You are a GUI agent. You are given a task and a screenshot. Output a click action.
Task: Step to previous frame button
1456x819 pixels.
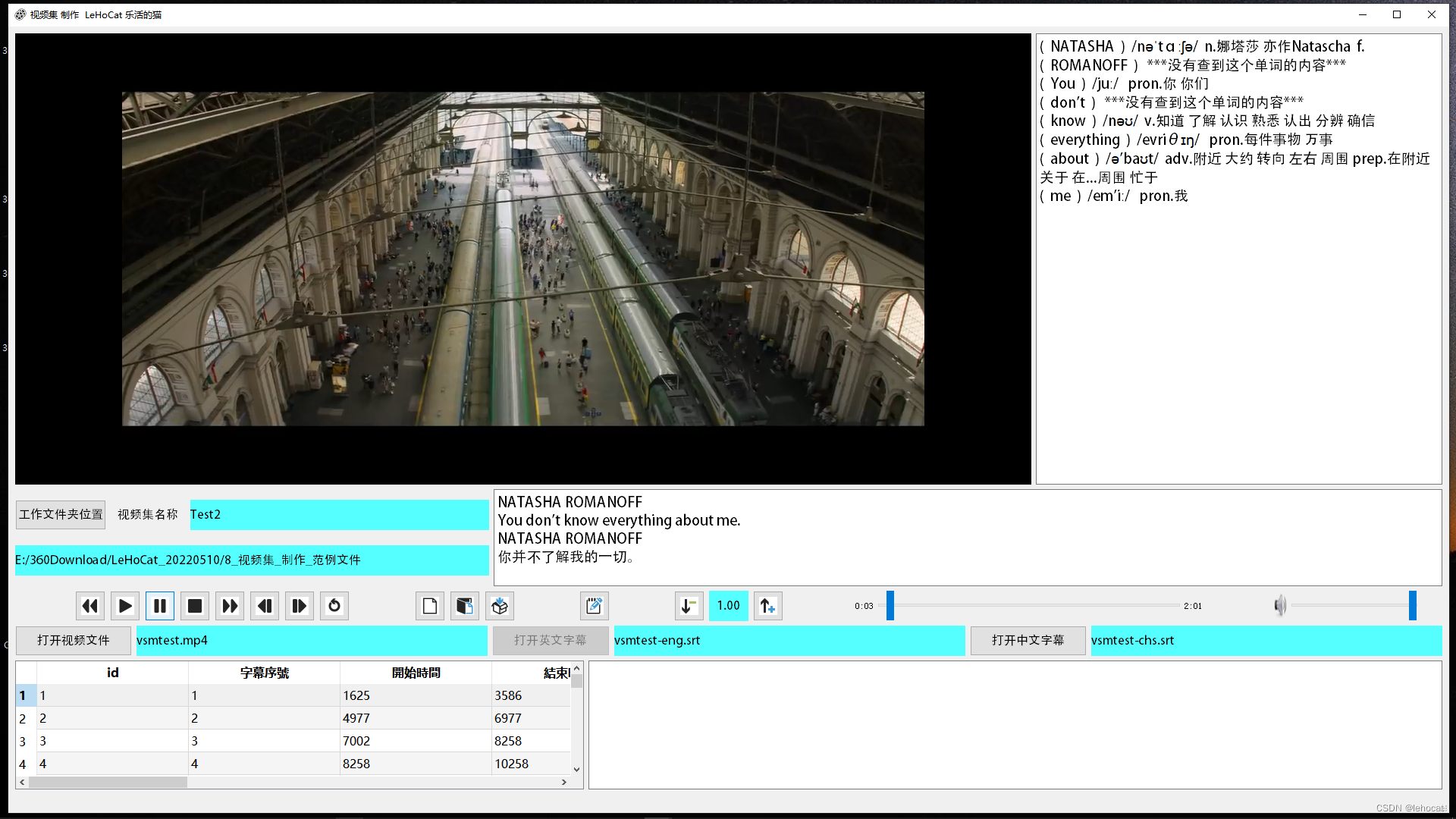(265, 606)
